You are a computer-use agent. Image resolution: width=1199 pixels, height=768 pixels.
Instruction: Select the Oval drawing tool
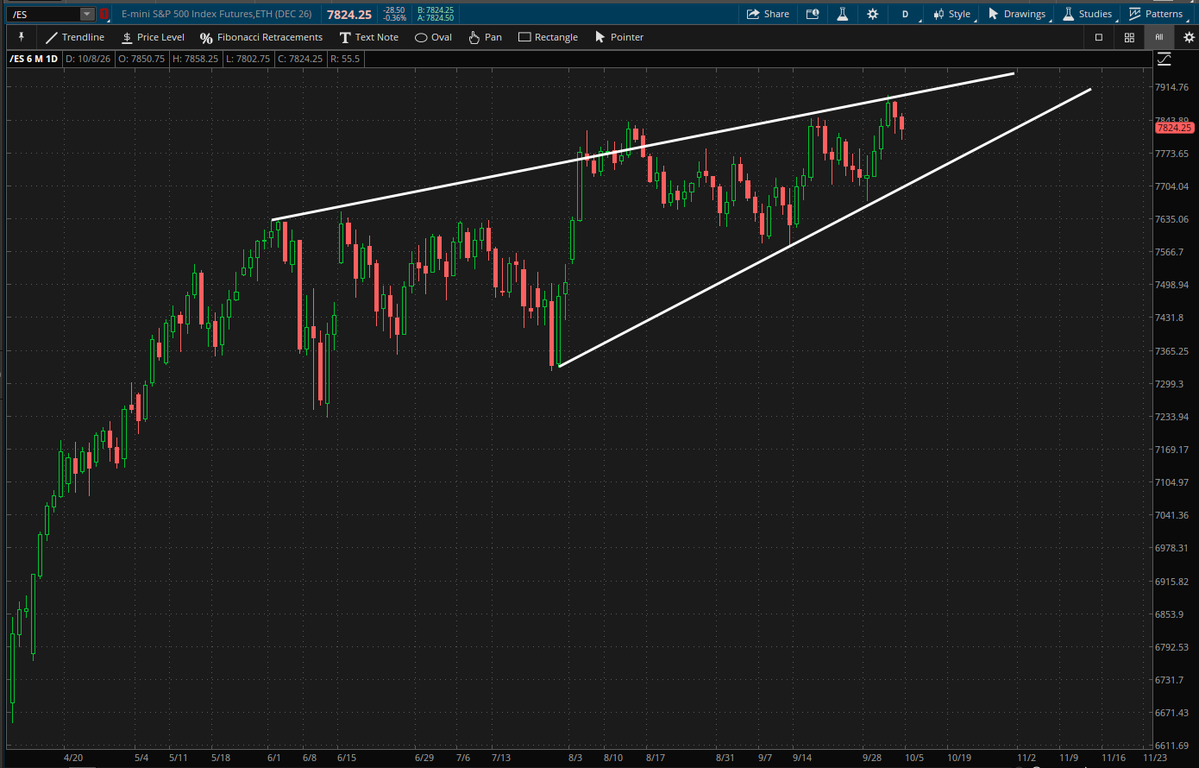(x=433, y=37)
